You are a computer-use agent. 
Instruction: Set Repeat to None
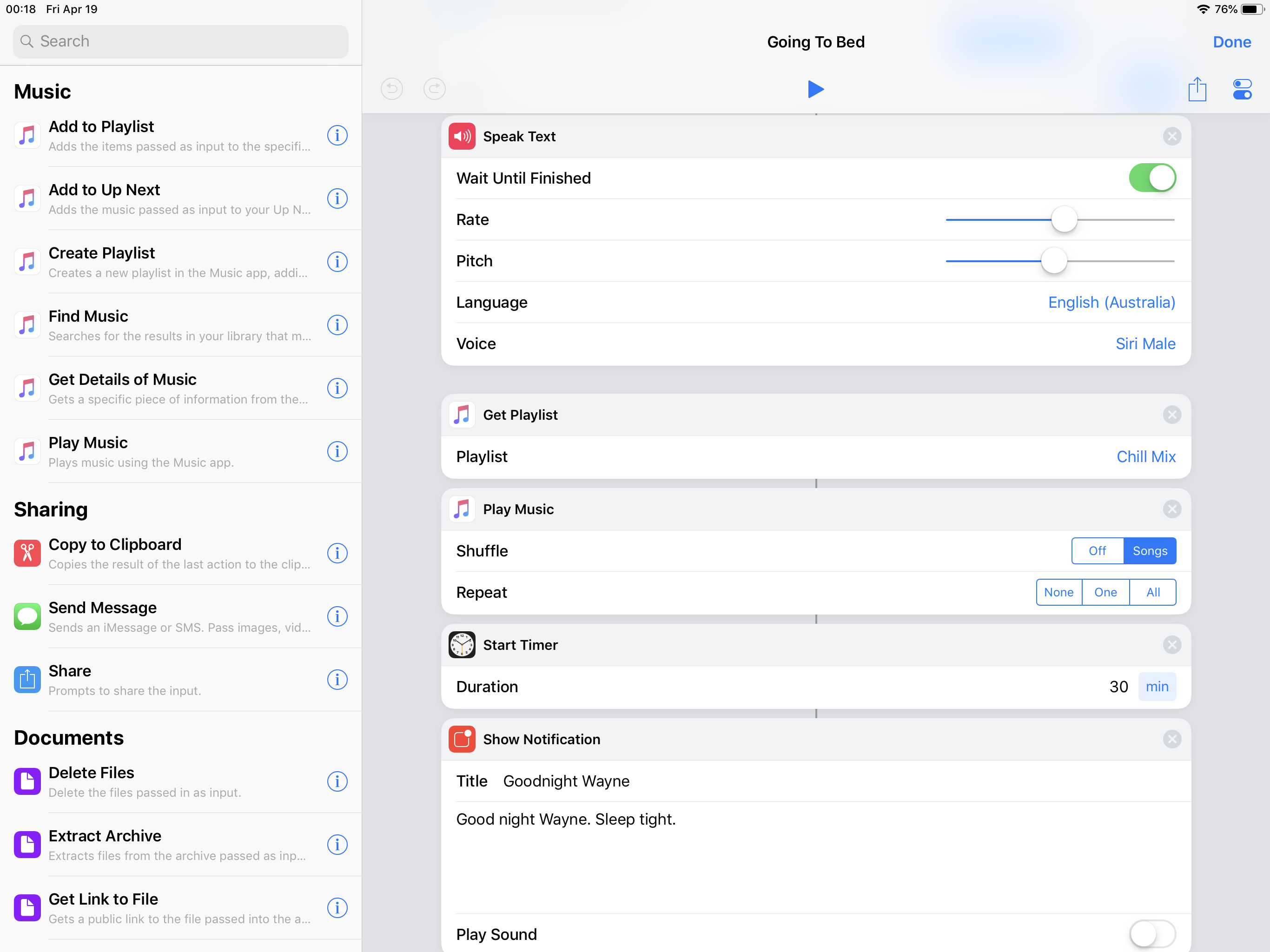click(x=1058, y=593)
